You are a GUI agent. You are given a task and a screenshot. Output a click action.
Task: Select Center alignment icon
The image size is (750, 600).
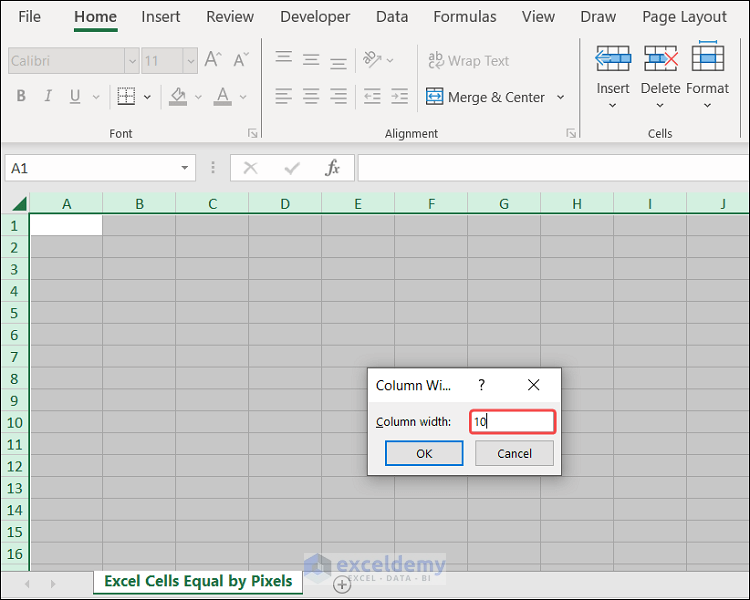pyautogui.click(x=311, y=96)
